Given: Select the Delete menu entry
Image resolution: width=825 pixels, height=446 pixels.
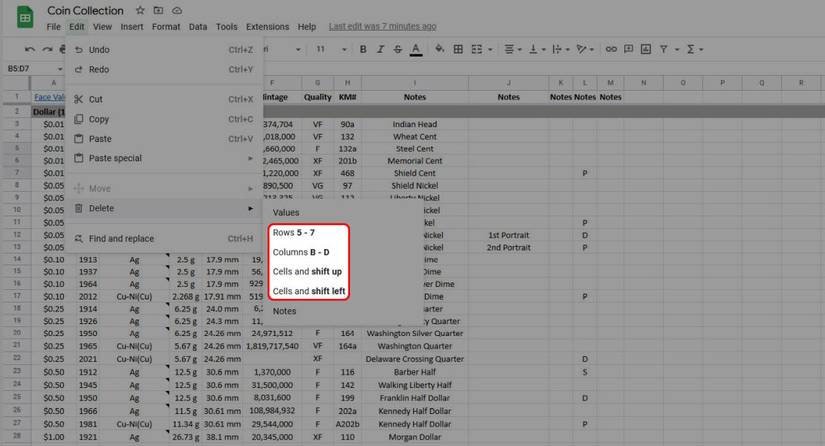Looking at the screenshot, I should pyautogui.click(x=164, y=208).
